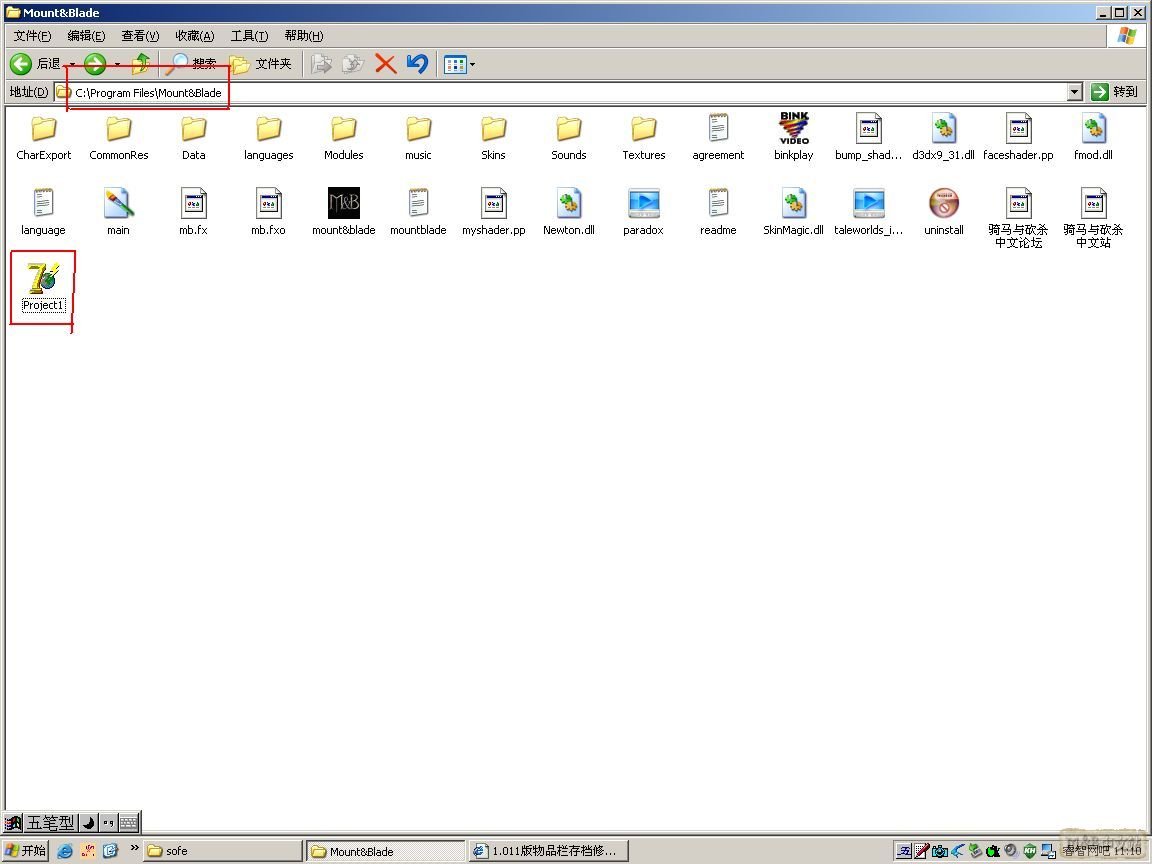This screenshot has height=864, width=1152.
Task: Open the Modules folder
Action: coord(343,129)
